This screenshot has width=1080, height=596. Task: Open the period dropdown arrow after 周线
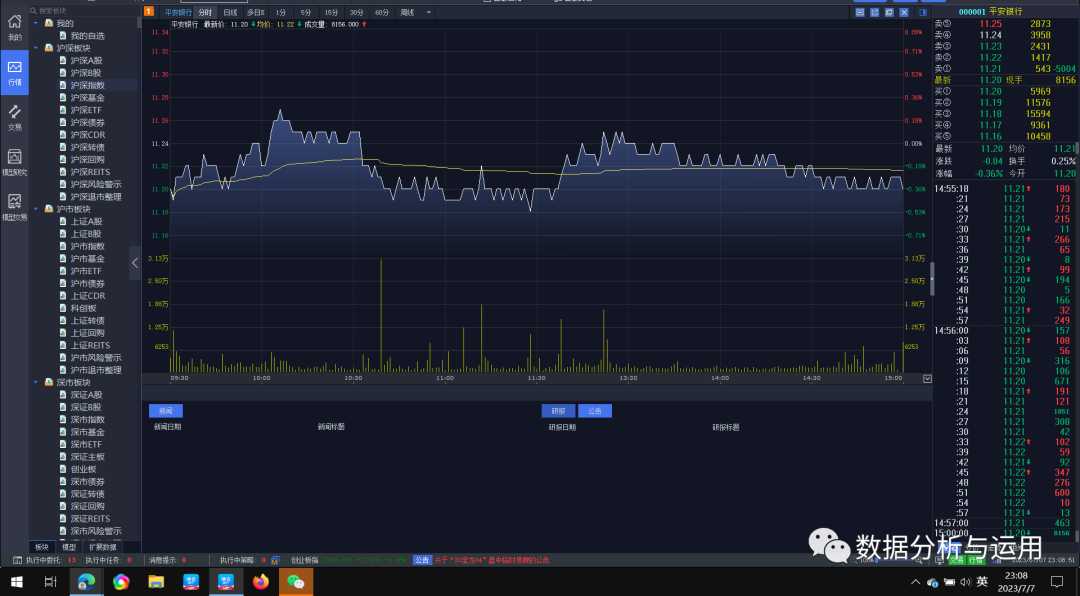pos(428,12)
